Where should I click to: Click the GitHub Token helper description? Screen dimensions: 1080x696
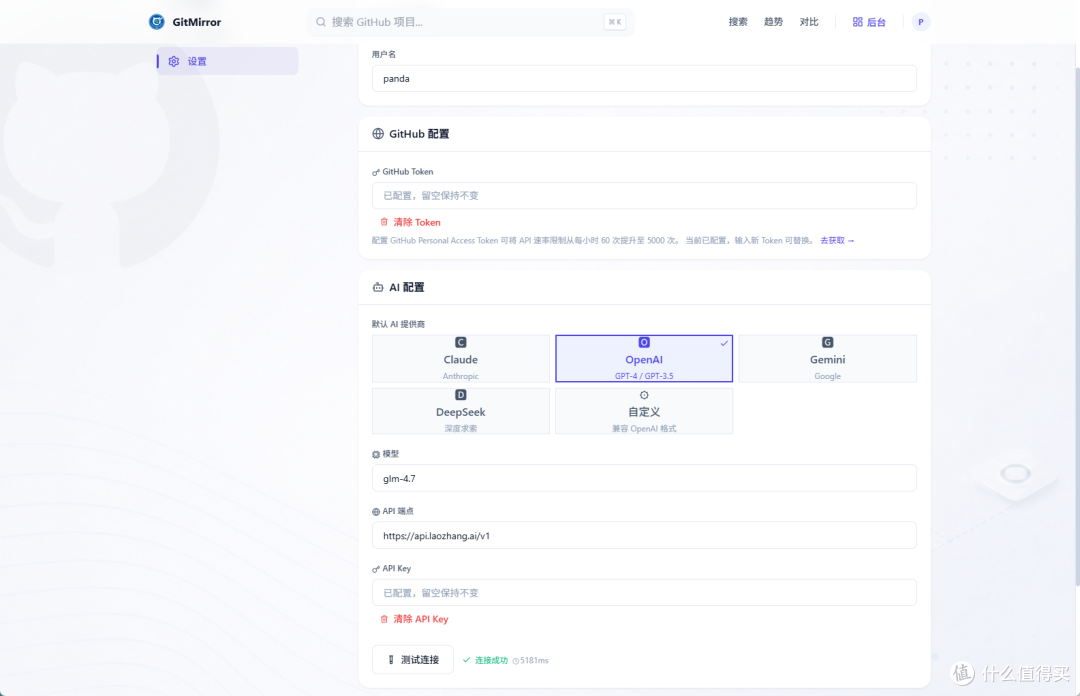[594, 240]
